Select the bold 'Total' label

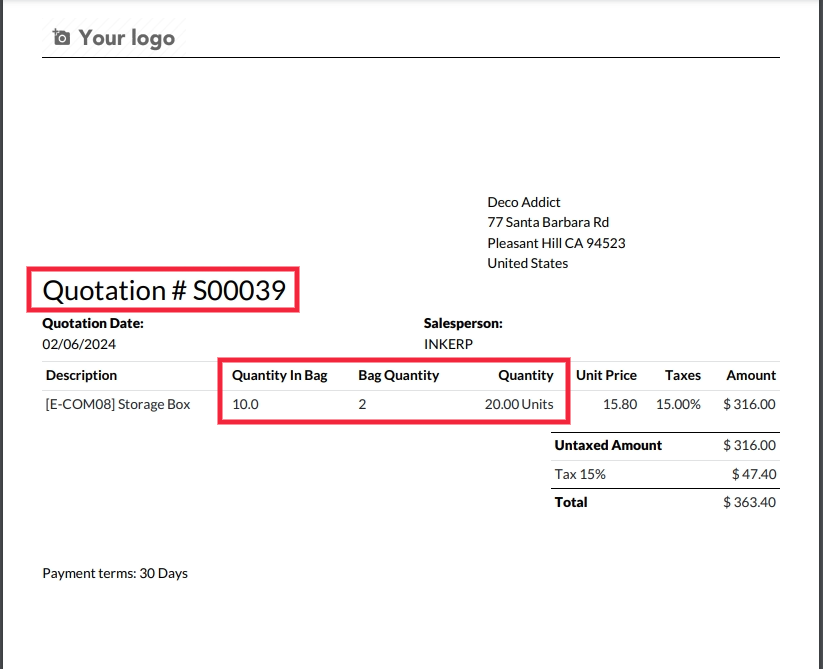coord(571,503)
